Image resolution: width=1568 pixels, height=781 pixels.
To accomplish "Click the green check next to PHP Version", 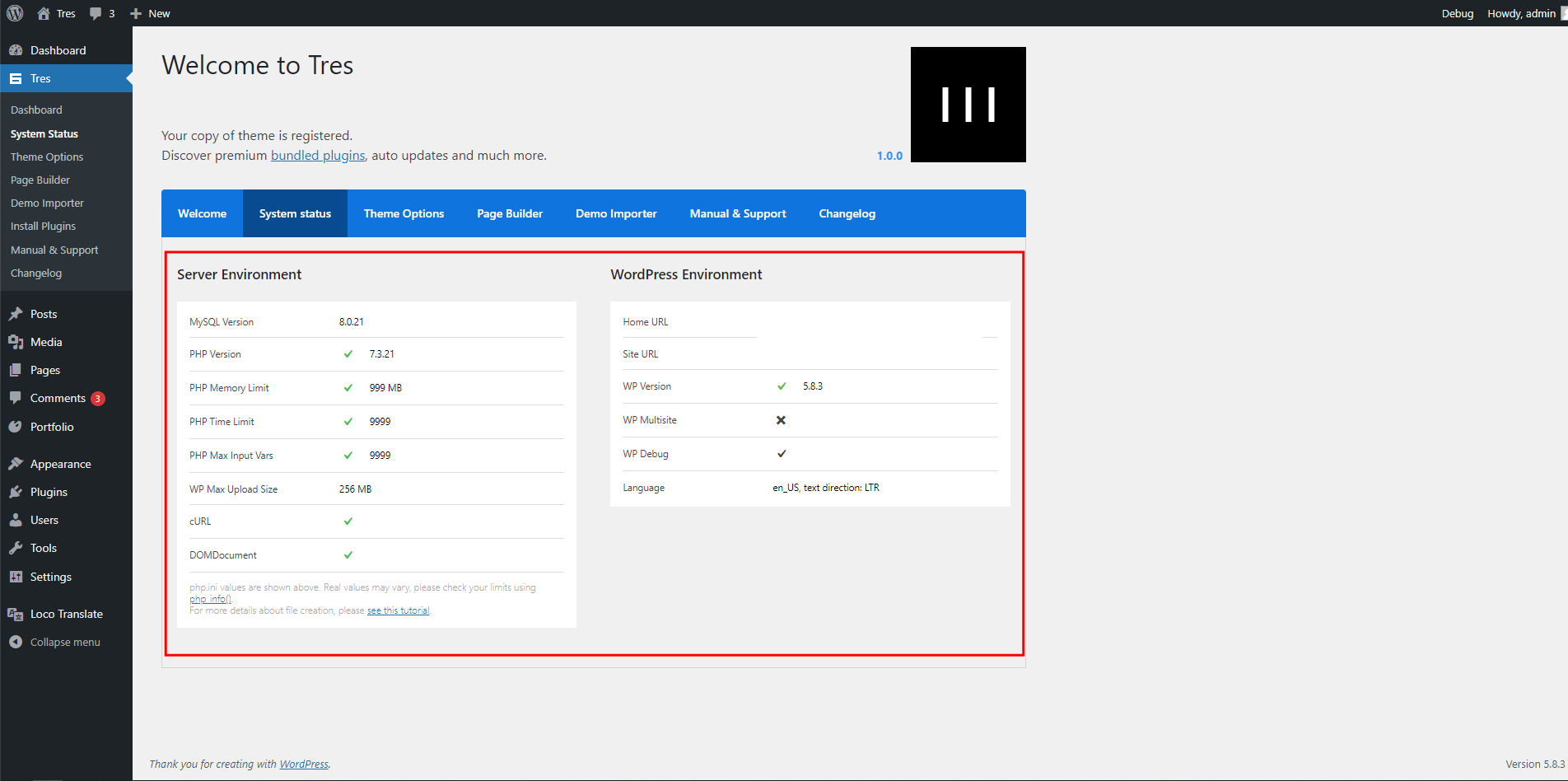I will pyautogui.click(x=348, y=354).
